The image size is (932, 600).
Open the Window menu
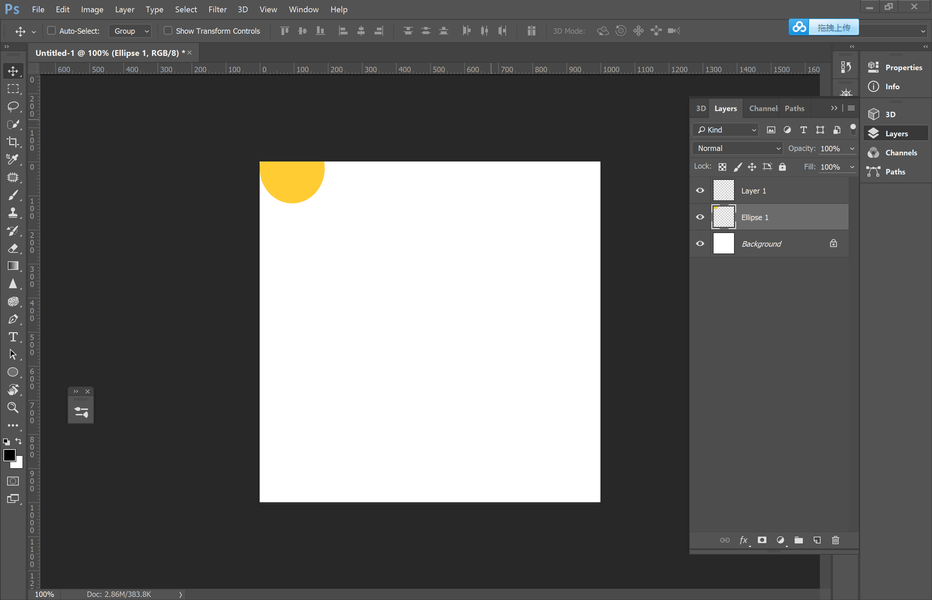pyautogui.click(x=304, y=10)
